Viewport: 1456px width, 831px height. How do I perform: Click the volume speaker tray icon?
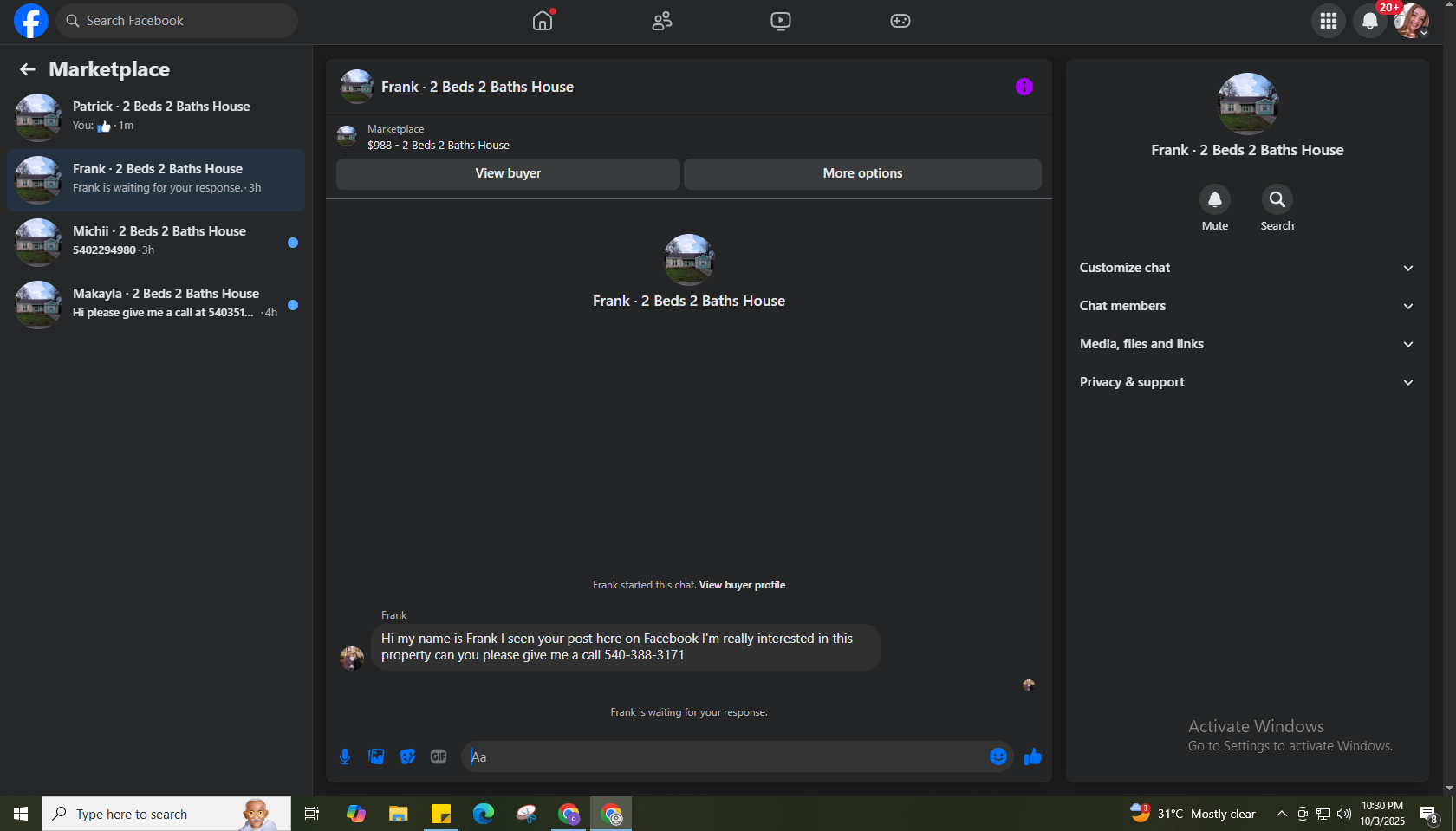[x=1344, y=814]
